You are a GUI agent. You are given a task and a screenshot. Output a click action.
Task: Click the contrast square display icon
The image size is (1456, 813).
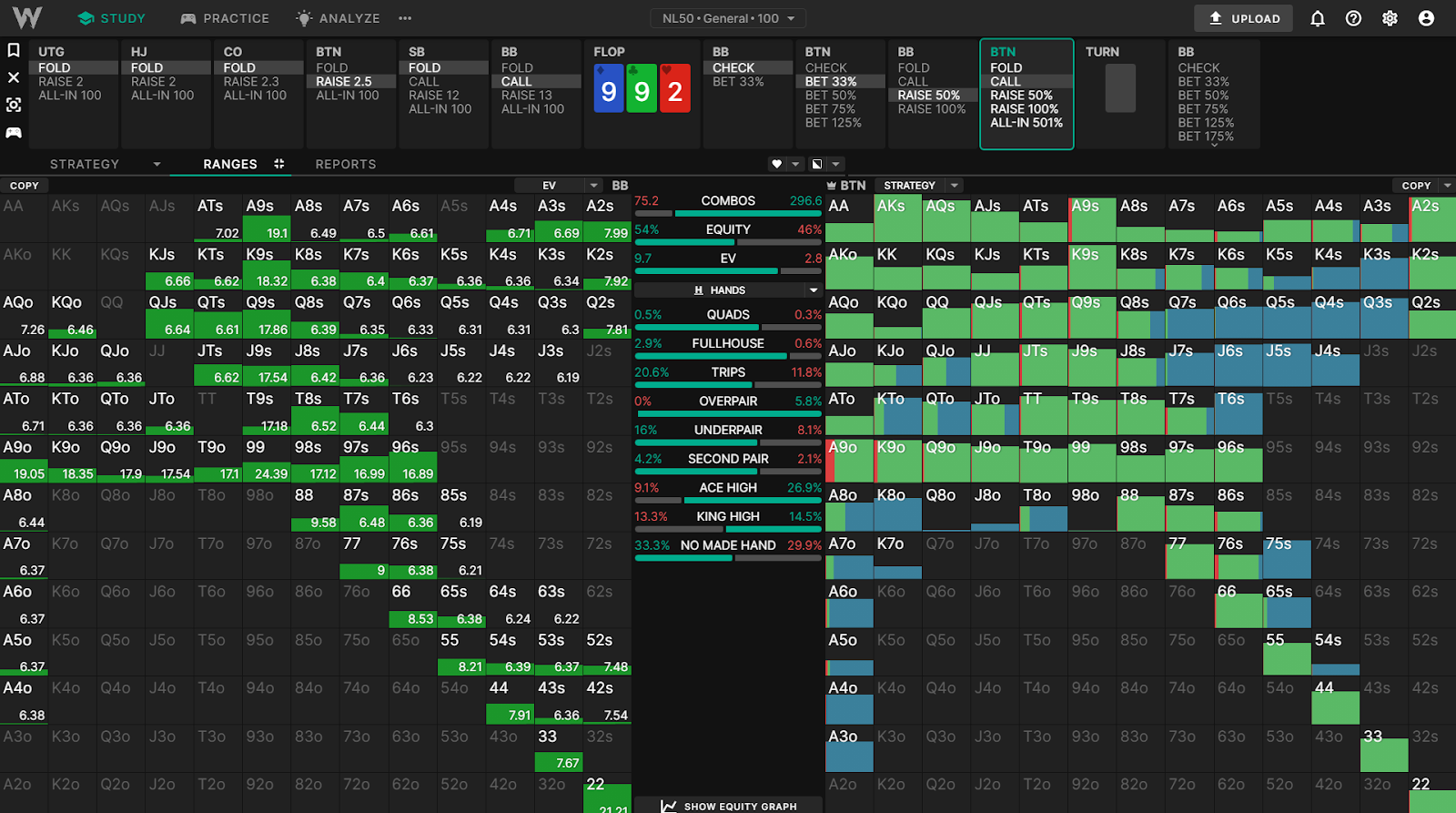(817, 164)
